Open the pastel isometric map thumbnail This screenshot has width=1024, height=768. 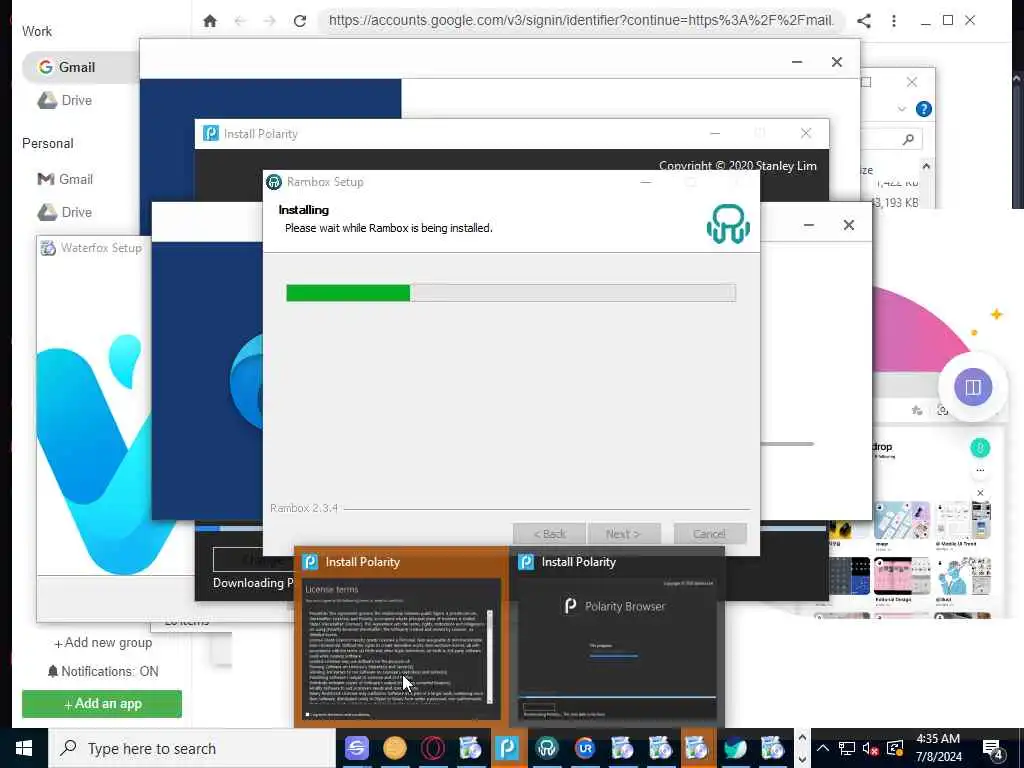point(901,520)
